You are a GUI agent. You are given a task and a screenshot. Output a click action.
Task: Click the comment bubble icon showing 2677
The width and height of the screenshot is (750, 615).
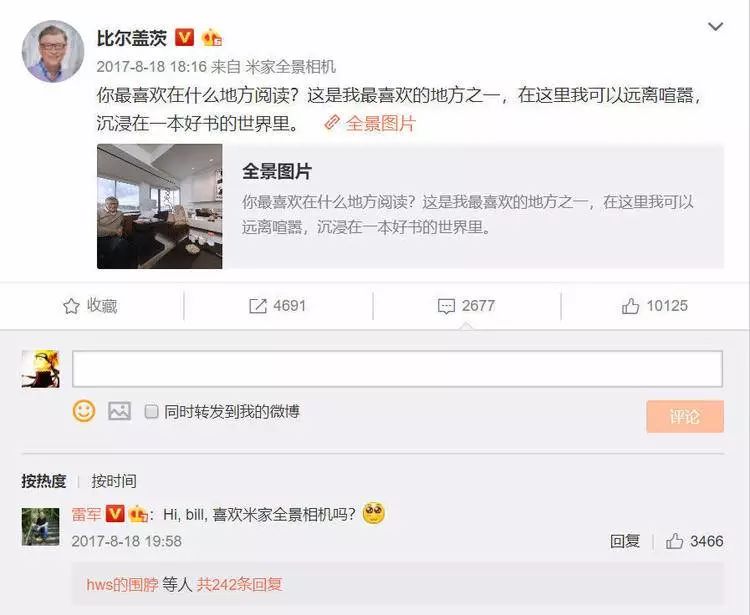(446, 306)
